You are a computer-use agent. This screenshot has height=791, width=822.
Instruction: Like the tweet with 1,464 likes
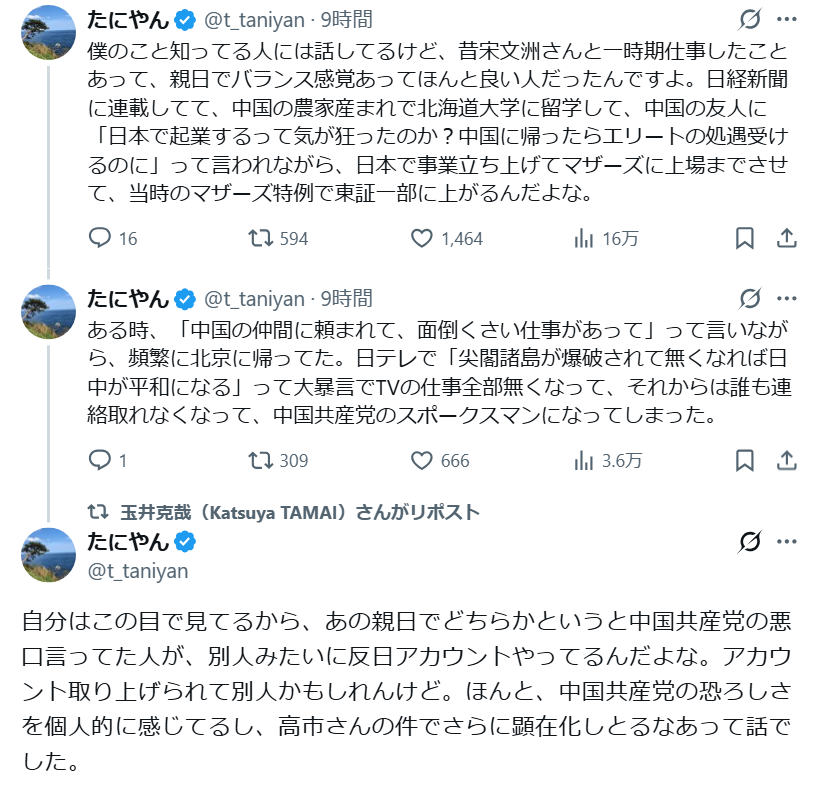coord(421,238)
